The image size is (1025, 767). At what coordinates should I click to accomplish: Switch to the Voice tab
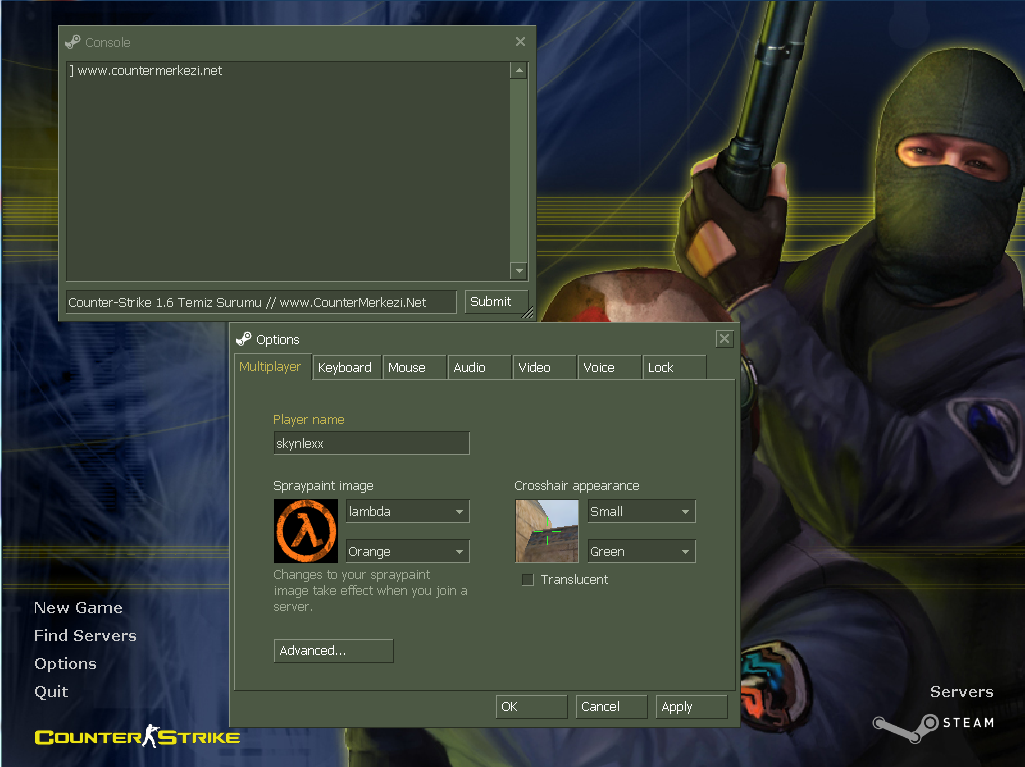pos(609,367)
